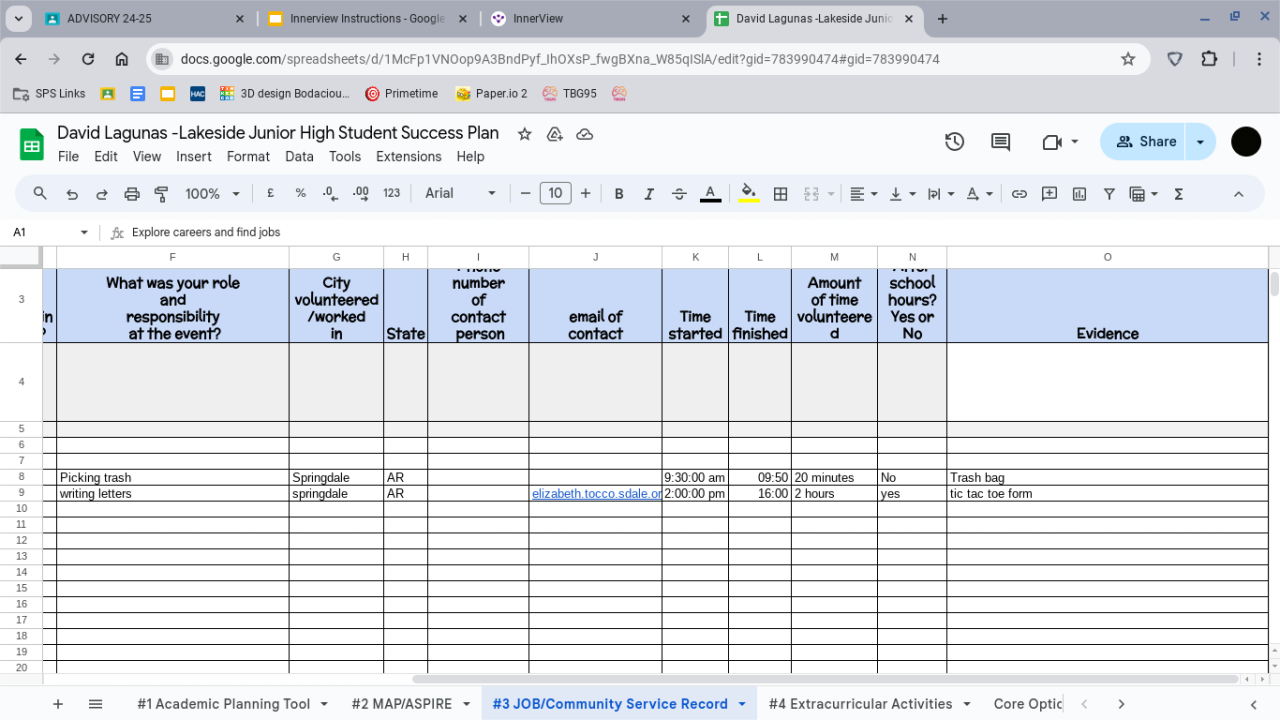This screenshot has height=720, width=1280.
Task: Switch to #4 Extracurricular Activities sheet tab
Action: coord(860,704)
